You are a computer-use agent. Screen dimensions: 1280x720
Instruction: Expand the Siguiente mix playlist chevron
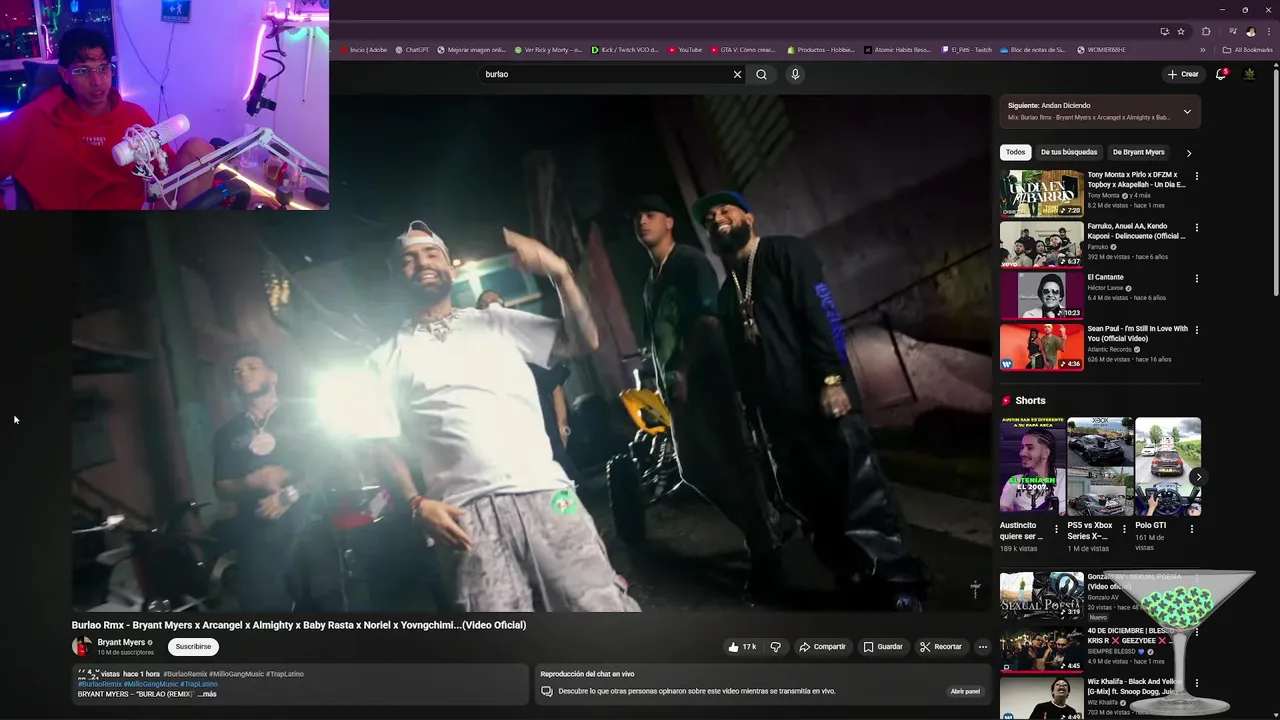pyautogui.click(x=1187, y=111)
